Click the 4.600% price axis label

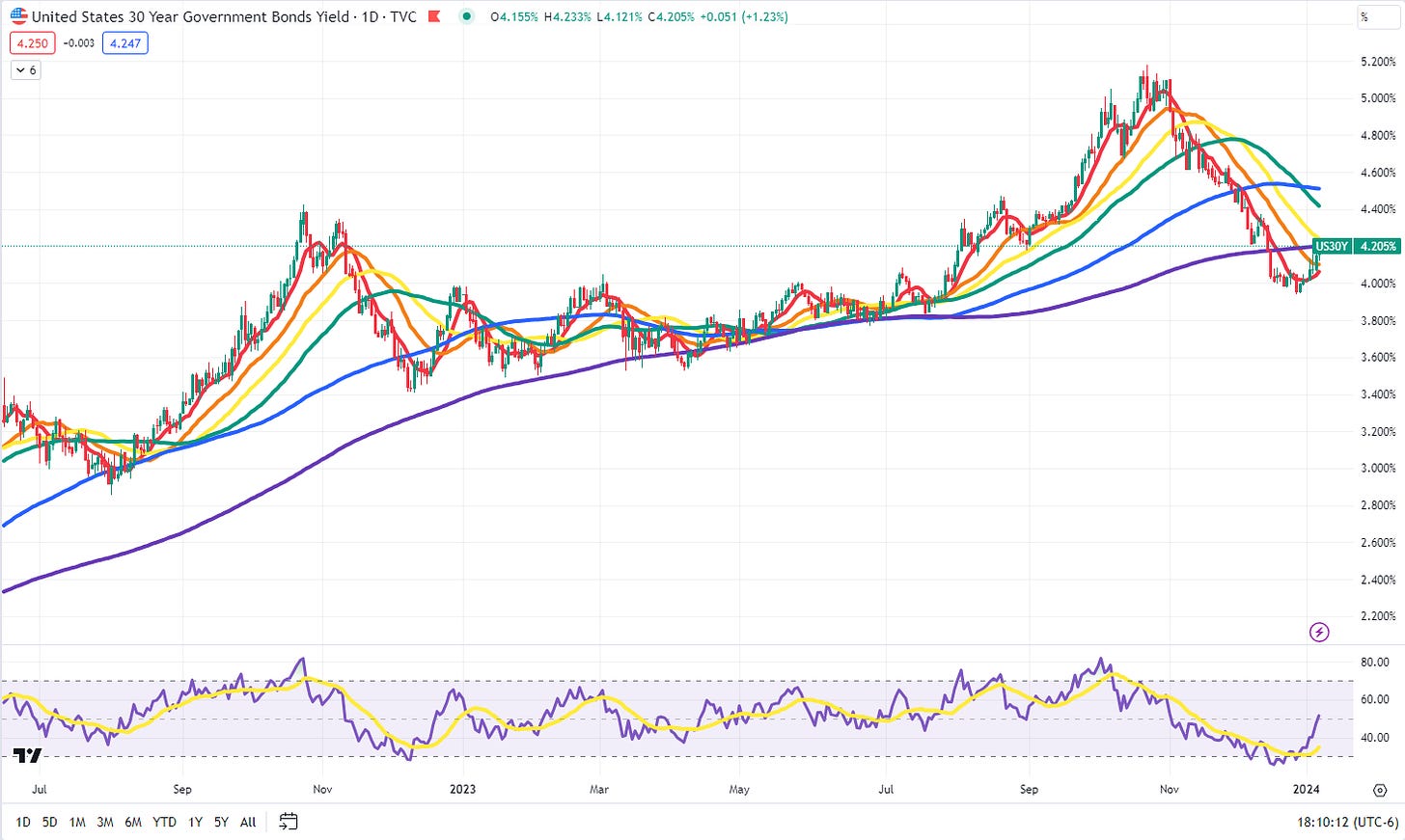tap(1377, 173)
